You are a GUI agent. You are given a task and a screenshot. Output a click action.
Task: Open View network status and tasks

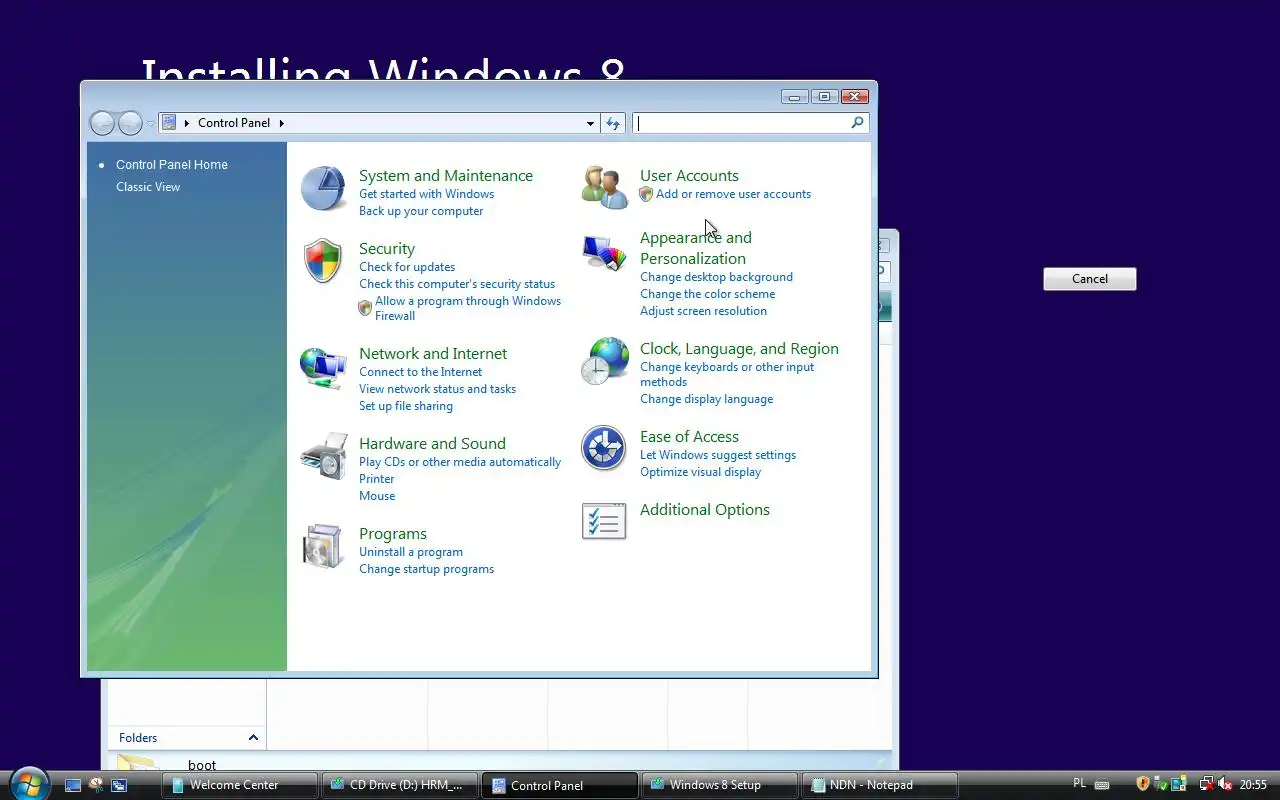(438, 389)
